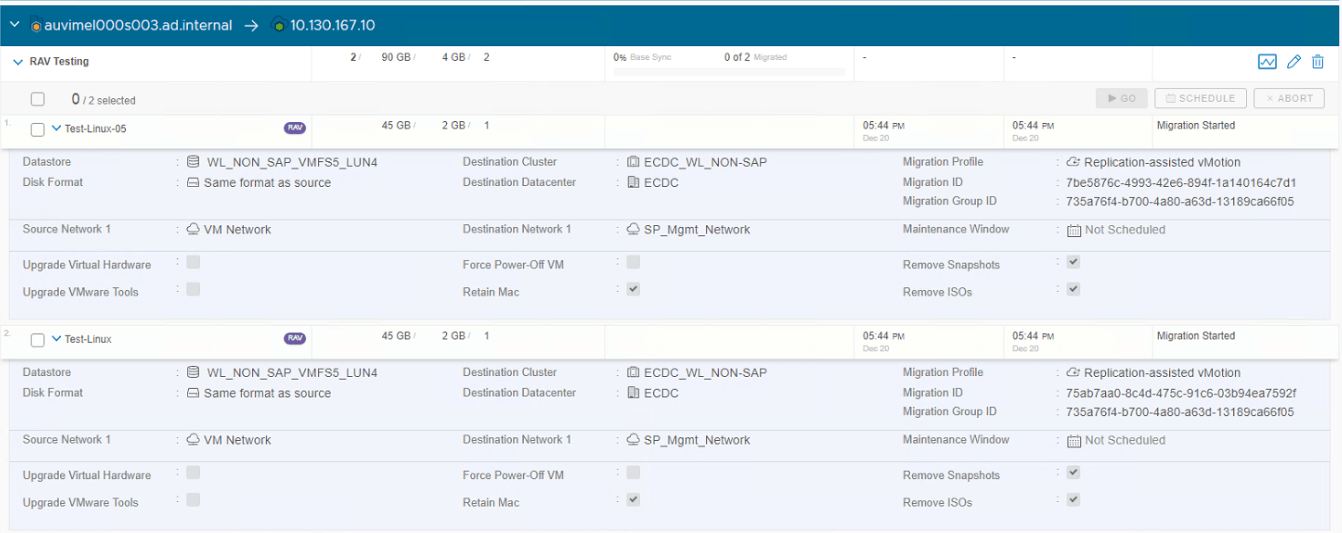Click the ABORT button
Viewport: 1342px width, 533px height.
[1289, 98]
